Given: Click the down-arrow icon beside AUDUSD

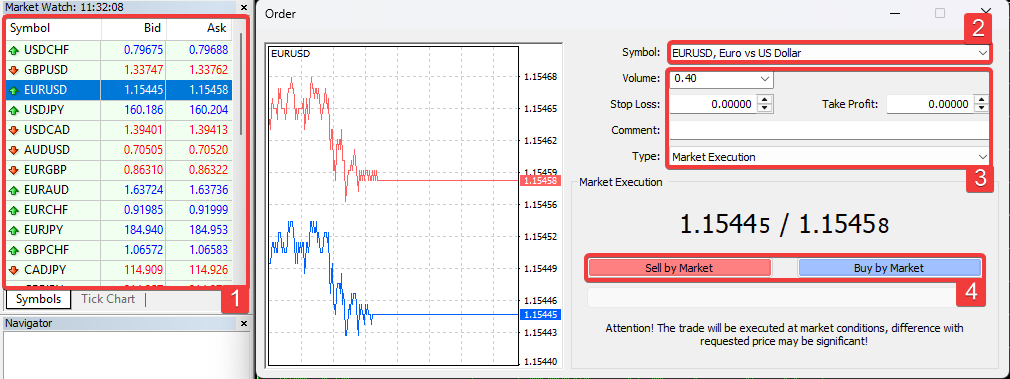Looking at the screenshot, I should coord(14,150).
